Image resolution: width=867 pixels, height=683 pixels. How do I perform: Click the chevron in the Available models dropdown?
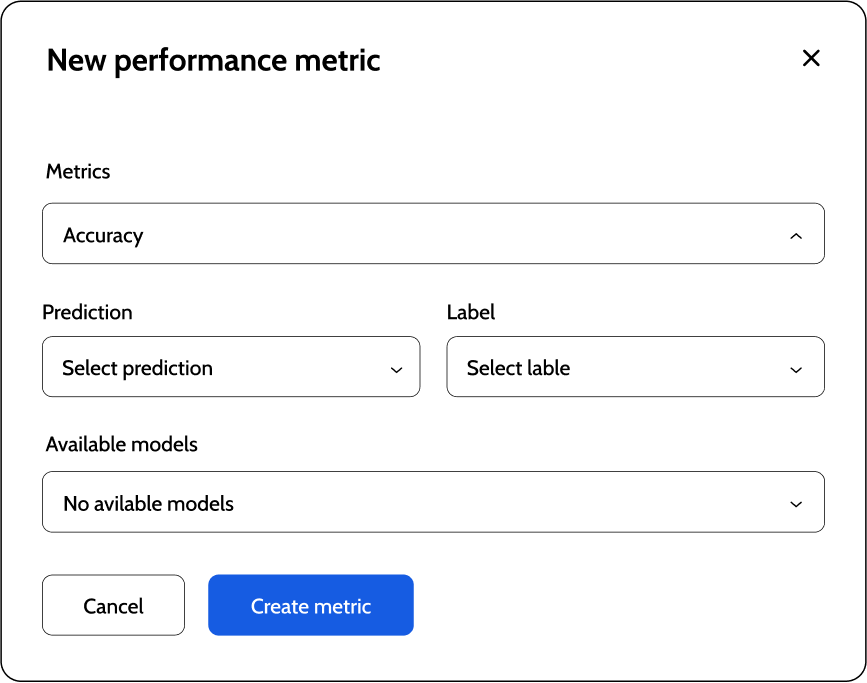tap(796, 504)
